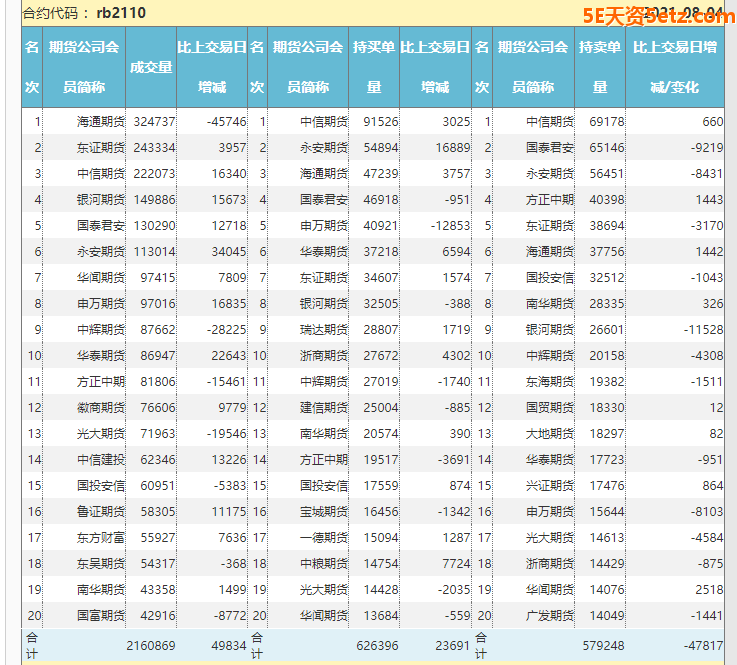
Task: Click short position change 2518 for 华闻期货
Action: (x=709, y=590)
